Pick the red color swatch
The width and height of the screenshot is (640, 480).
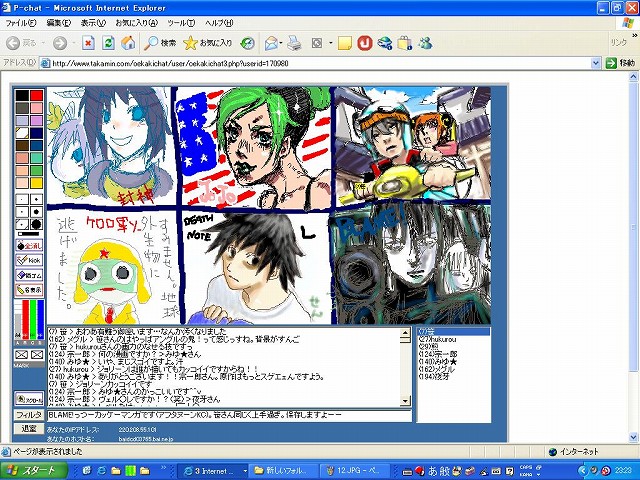[36, 96]
